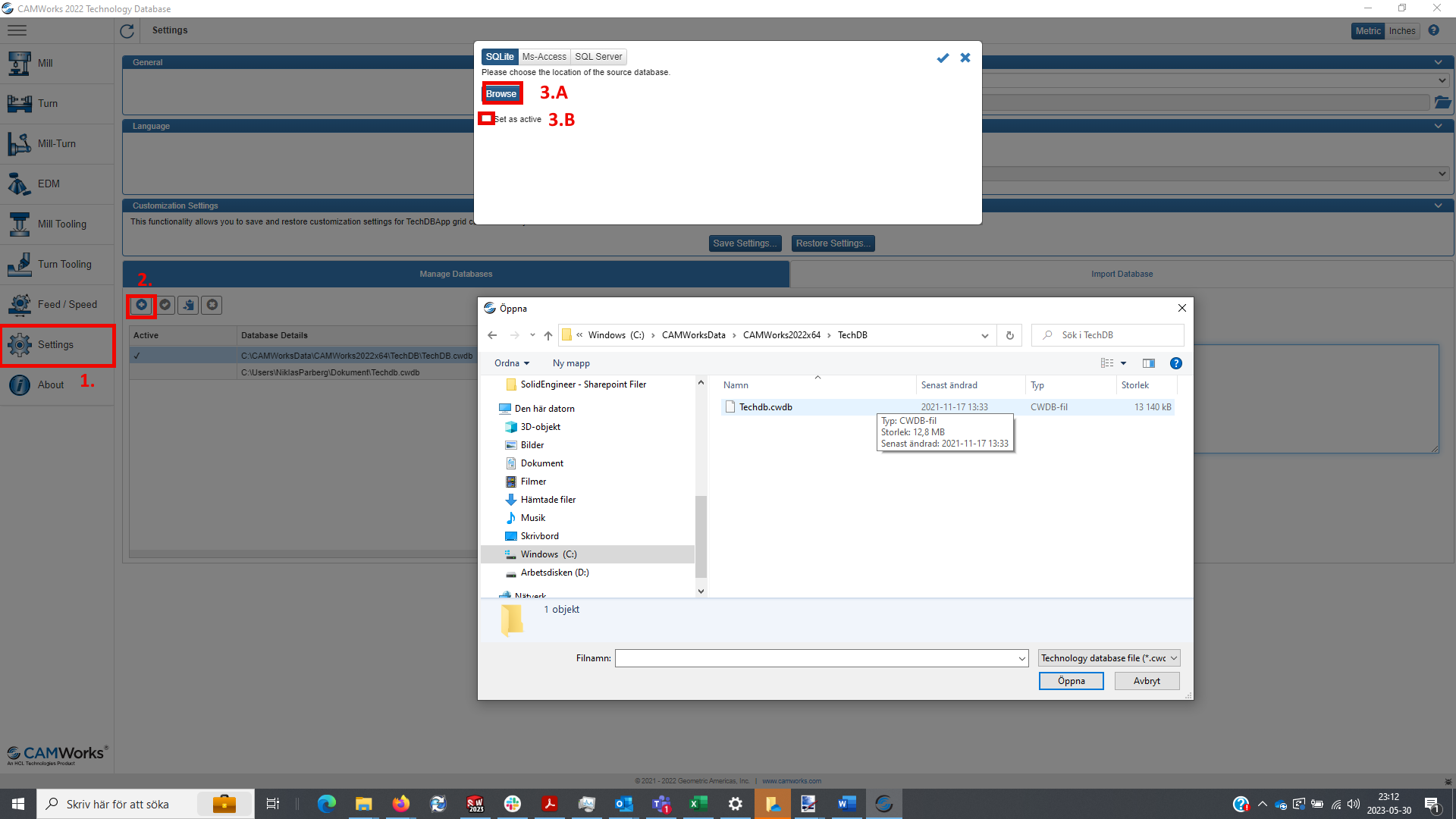Viewport: 1456px width, 819px height.
Task: Click the refresh icon beside Settings title
Action: (127, 31)
